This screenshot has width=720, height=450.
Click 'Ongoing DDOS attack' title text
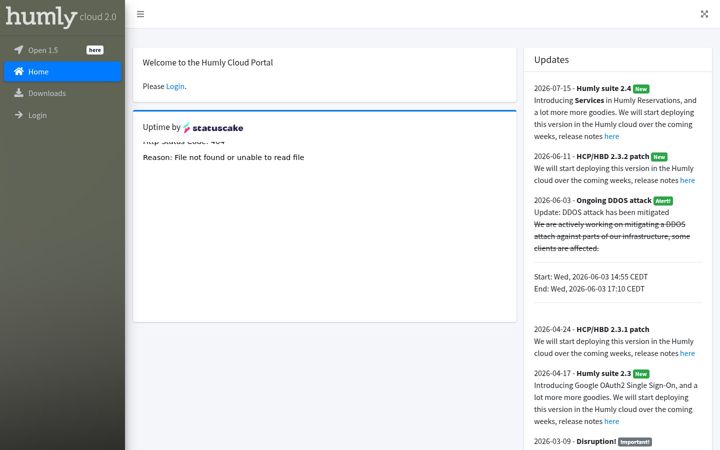[613, 201]
